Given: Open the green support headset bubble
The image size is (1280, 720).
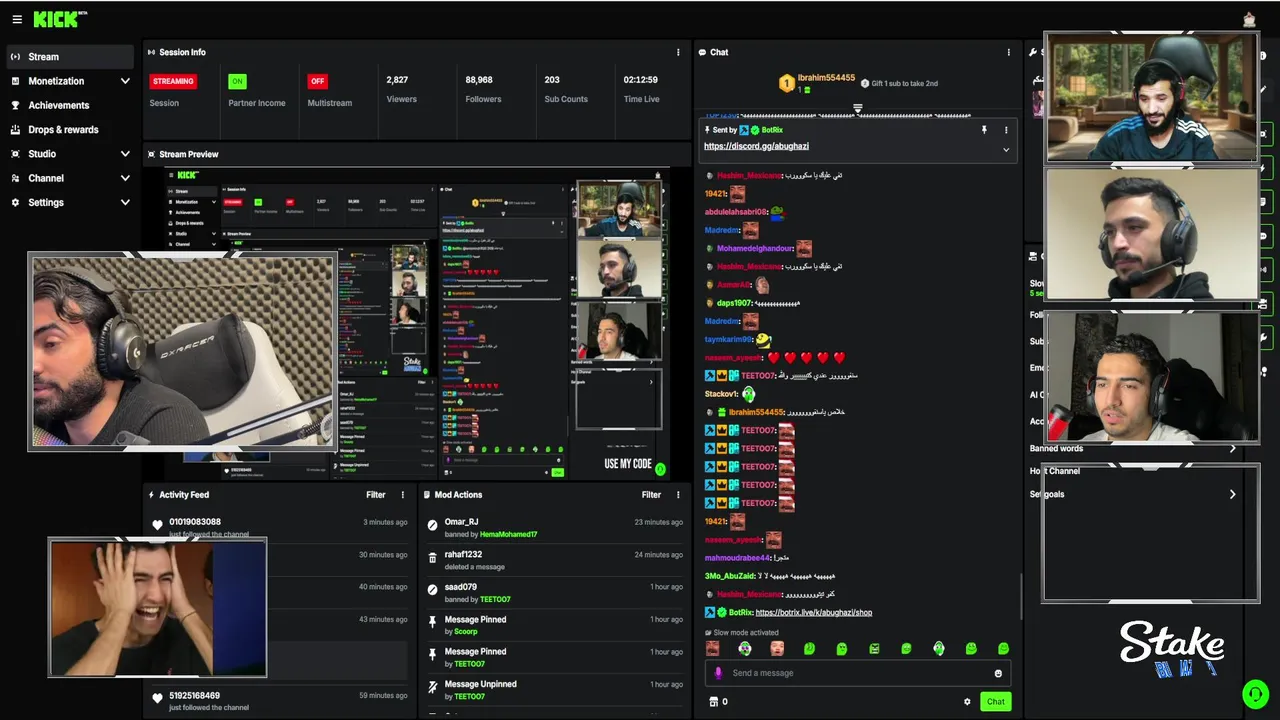Looking at the screenshot, I should pos(1255,693).
